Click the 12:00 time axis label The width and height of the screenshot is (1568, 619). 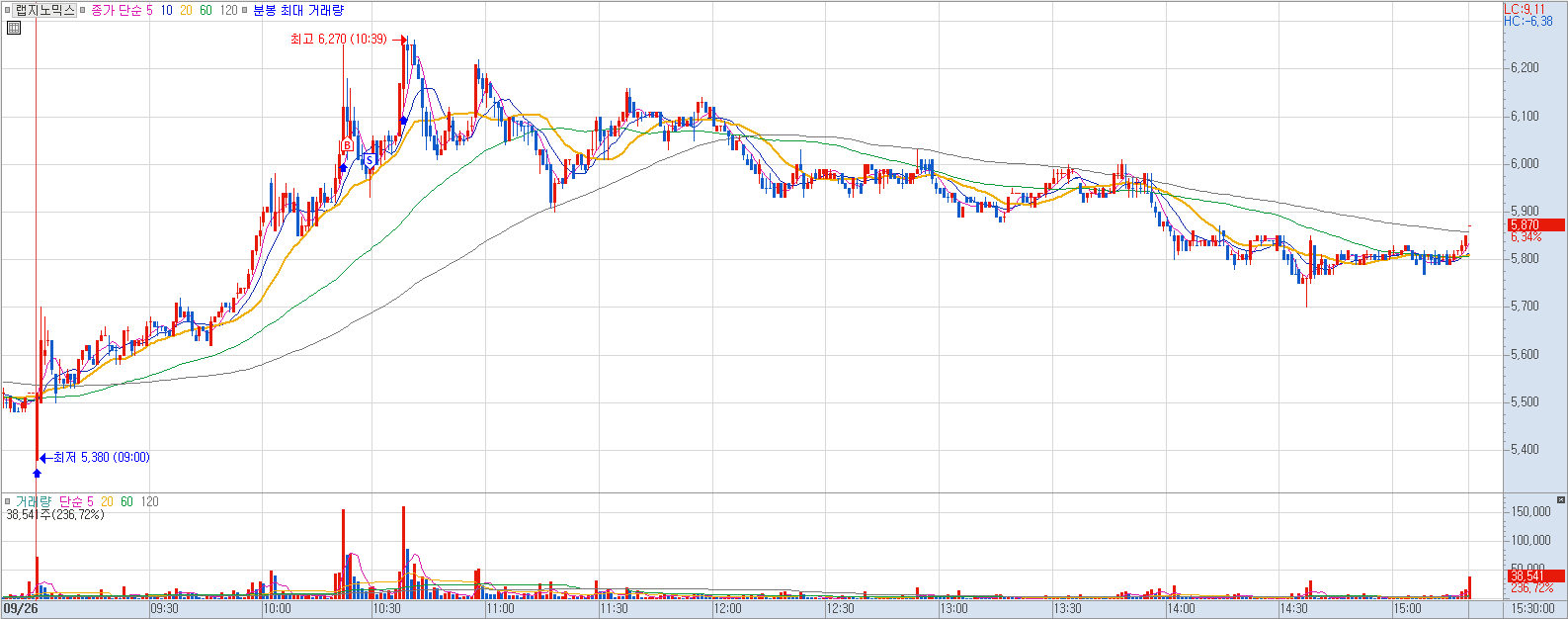[x=728, y=609]
